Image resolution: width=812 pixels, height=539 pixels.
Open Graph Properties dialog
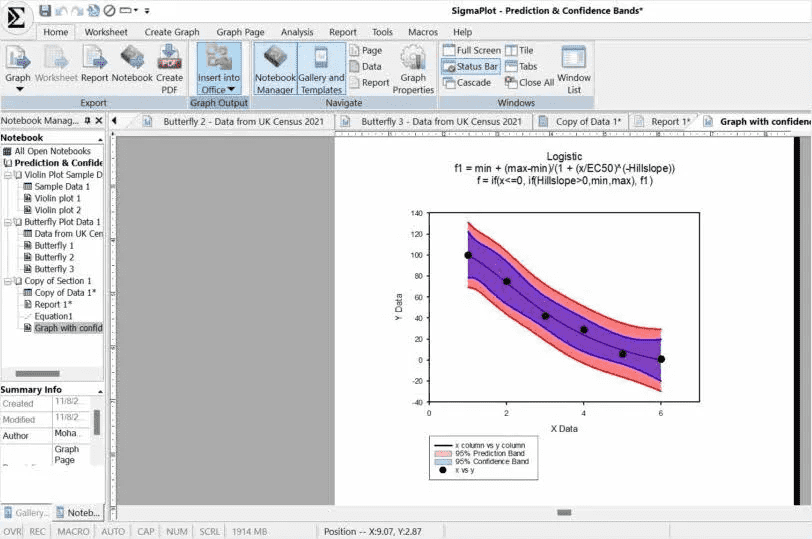coord(413,69)
